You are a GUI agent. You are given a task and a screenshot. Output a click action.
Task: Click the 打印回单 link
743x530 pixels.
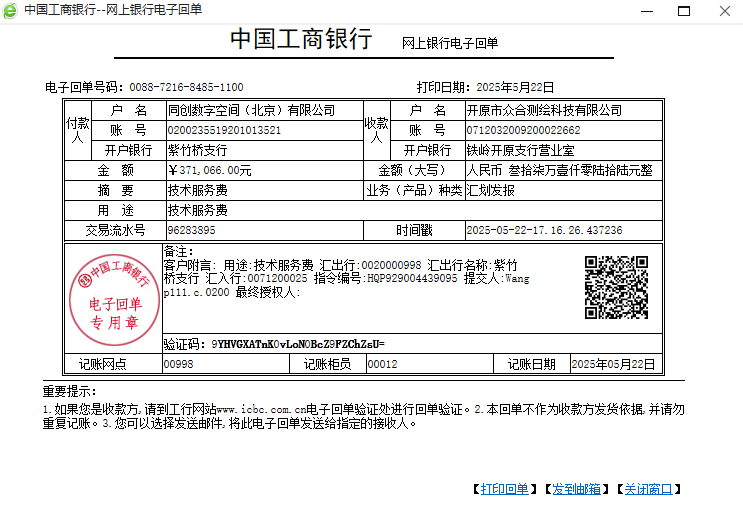505,489
